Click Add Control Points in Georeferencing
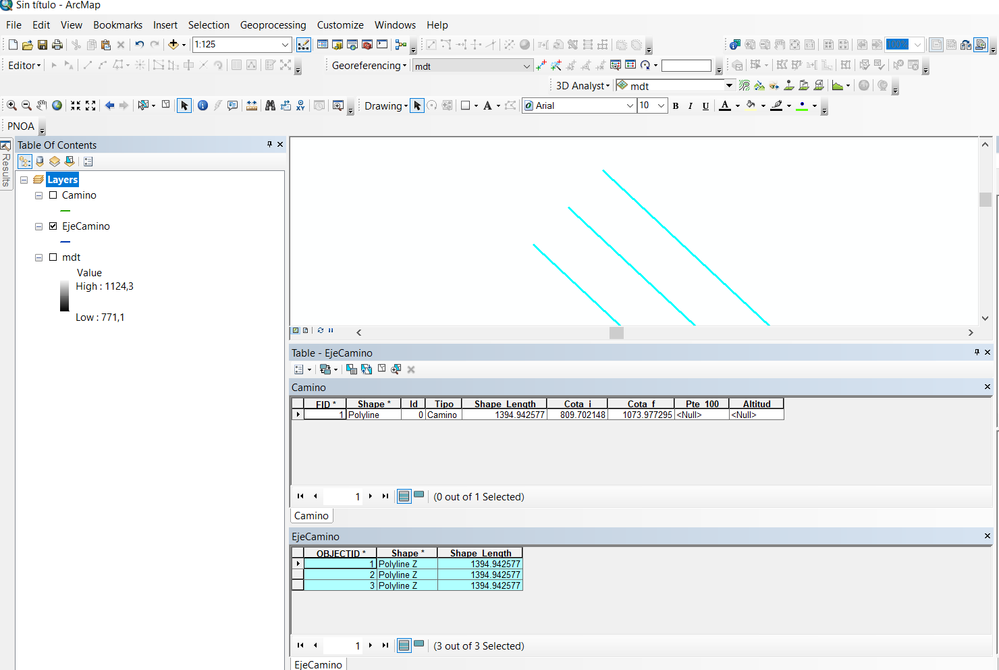999x670 pixels. [x=542, y=65]
